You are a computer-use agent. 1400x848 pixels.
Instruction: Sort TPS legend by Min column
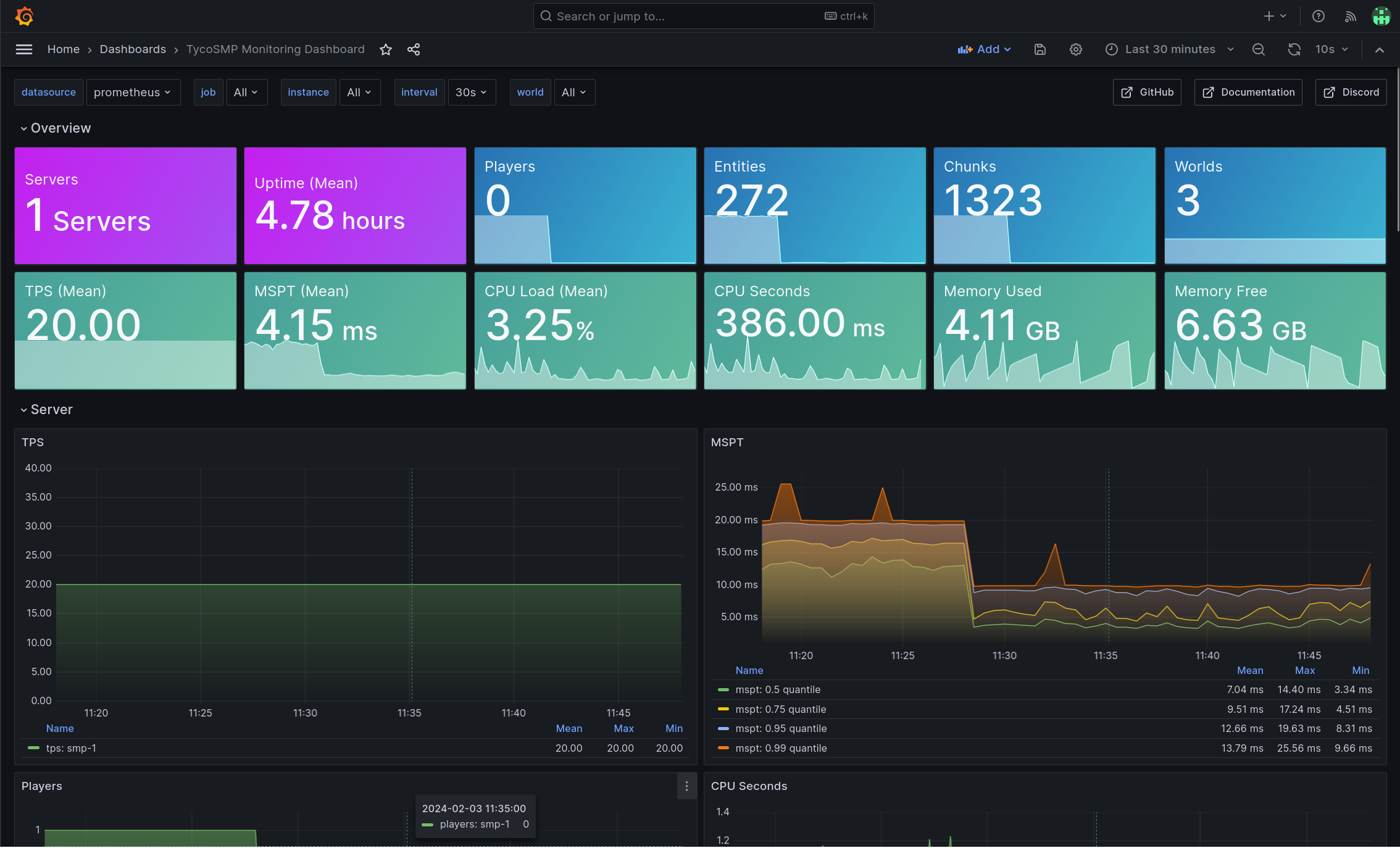pyautogui.click(x=674, y=728)
